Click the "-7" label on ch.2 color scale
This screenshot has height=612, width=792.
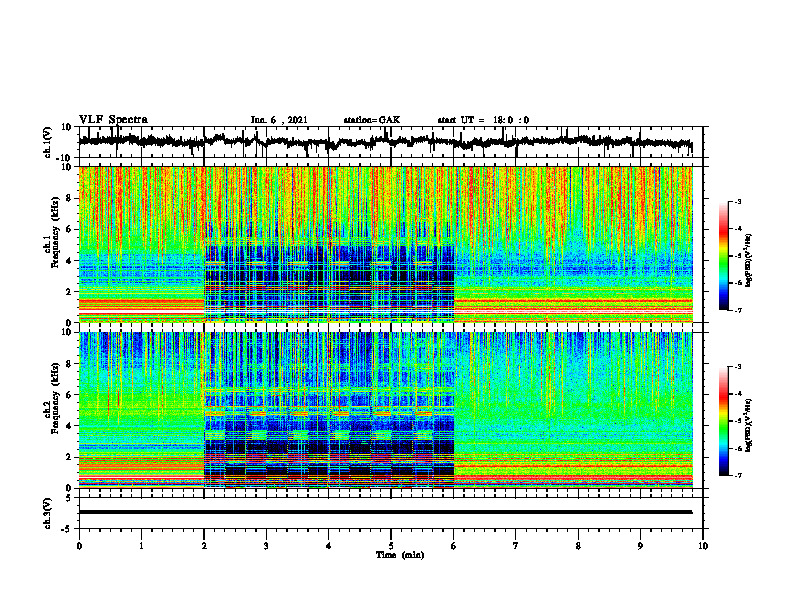coord(738,475)
